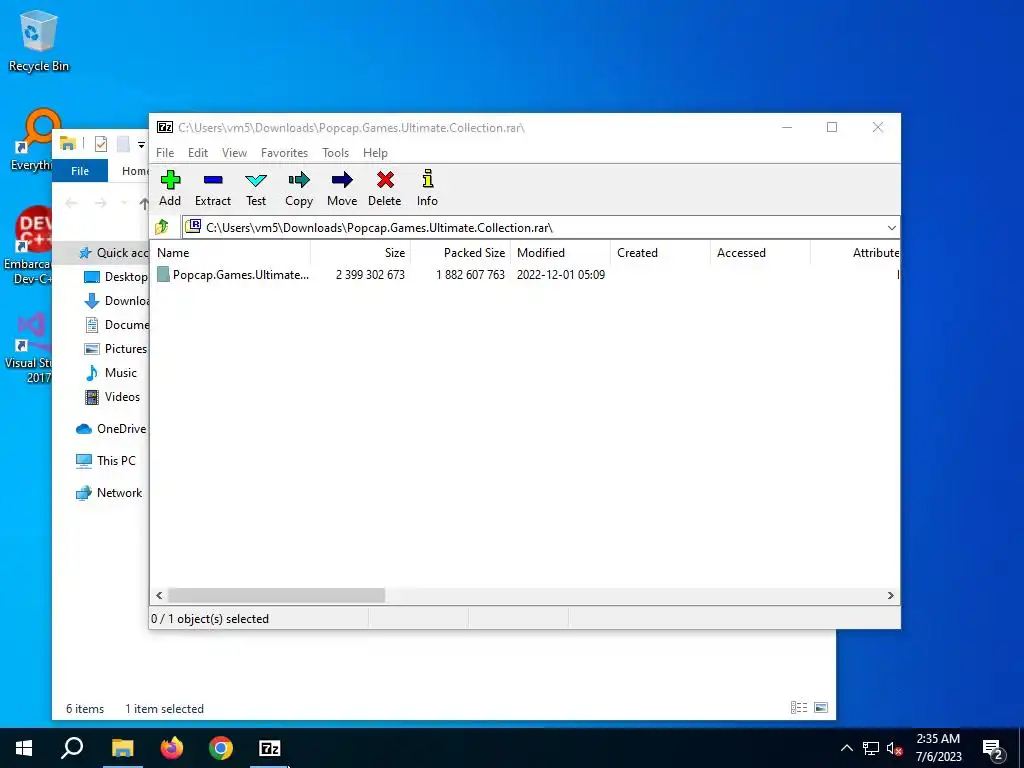1024x768 pixels.
Task: Select Videos in the Explorer sidebar
Action: pos(112,397)
